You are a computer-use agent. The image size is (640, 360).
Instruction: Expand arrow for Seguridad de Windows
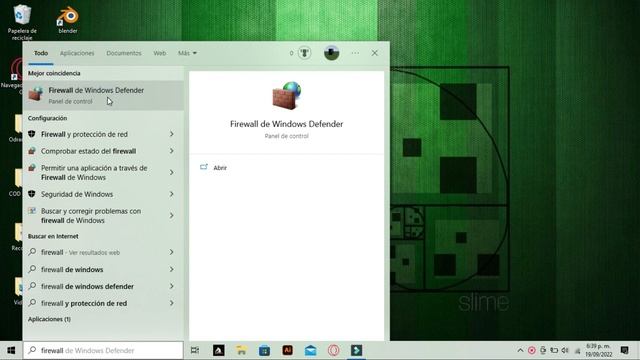(x=171, y=194)
